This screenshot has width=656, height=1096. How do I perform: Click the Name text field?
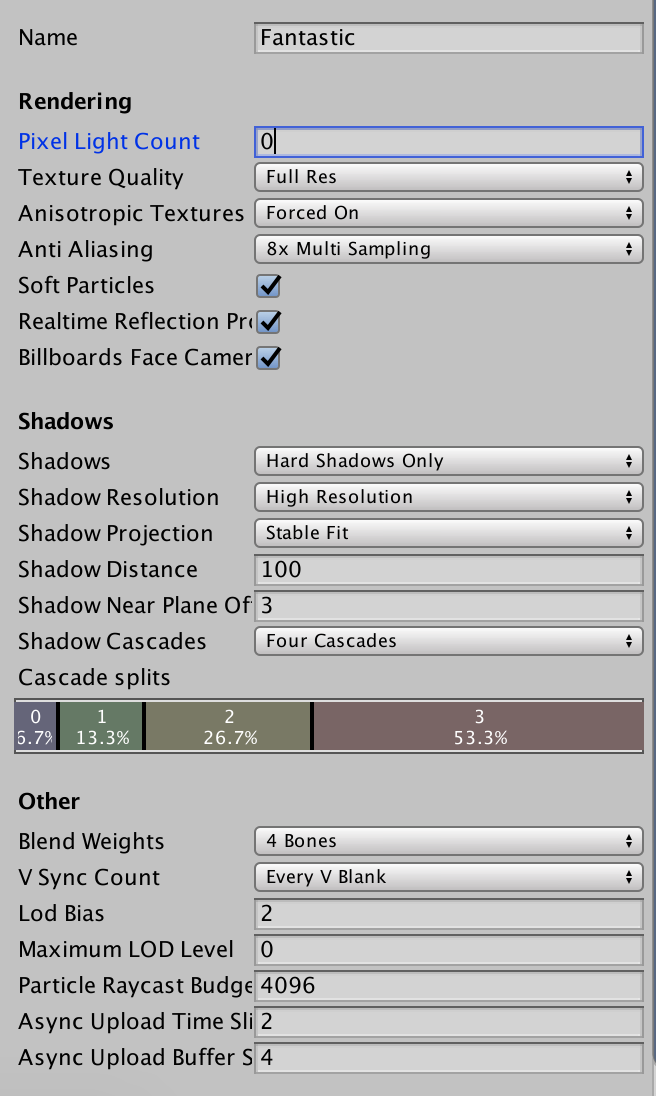(448, 38)
